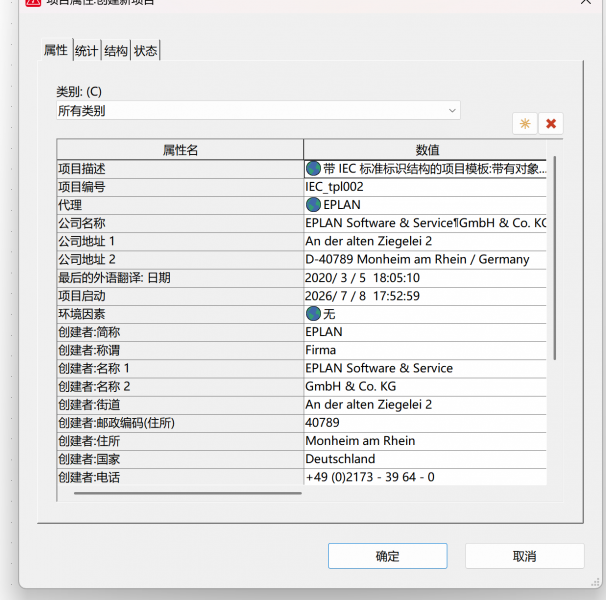Click the 创建者:国家 property name
The image size is (606, 600).
click(180, 459)
